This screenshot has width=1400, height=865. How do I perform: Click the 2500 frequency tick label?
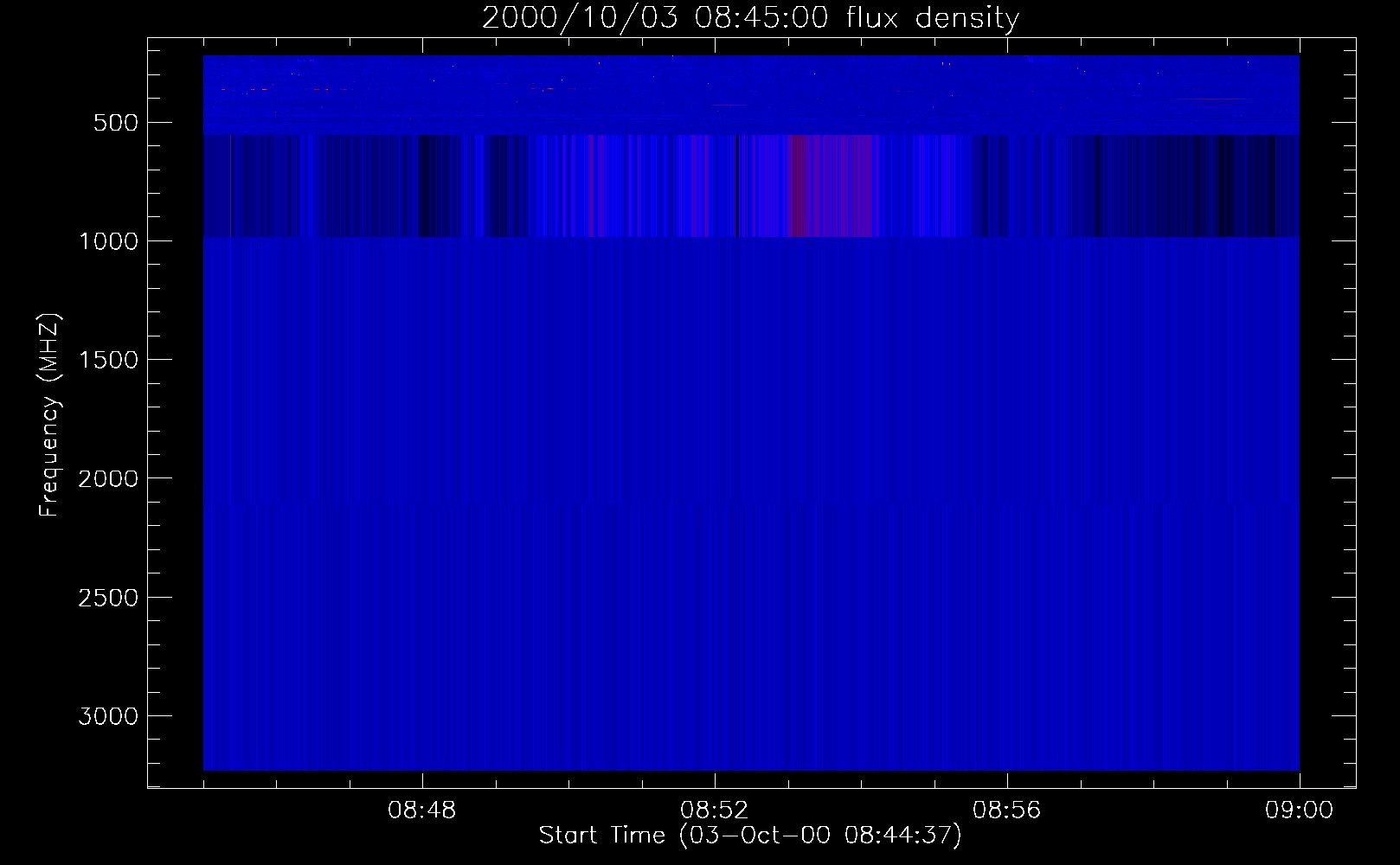point(108,598)
